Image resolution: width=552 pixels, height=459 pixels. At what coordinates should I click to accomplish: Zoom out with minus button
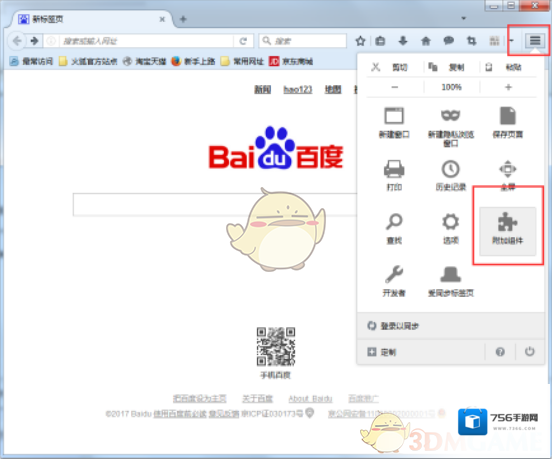click(395, 87)
